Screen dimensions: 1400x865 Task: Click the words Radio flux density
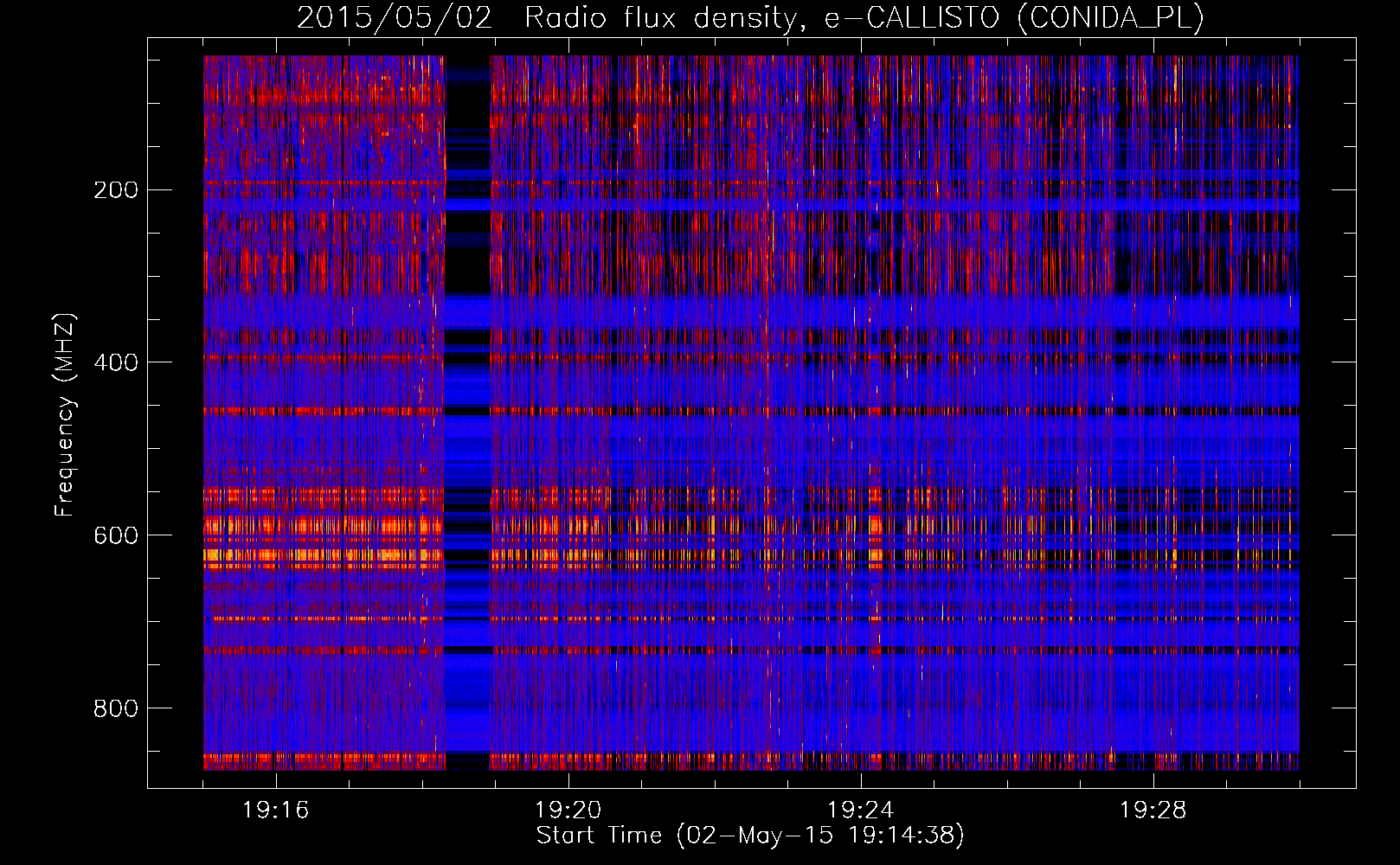(660, 17)
